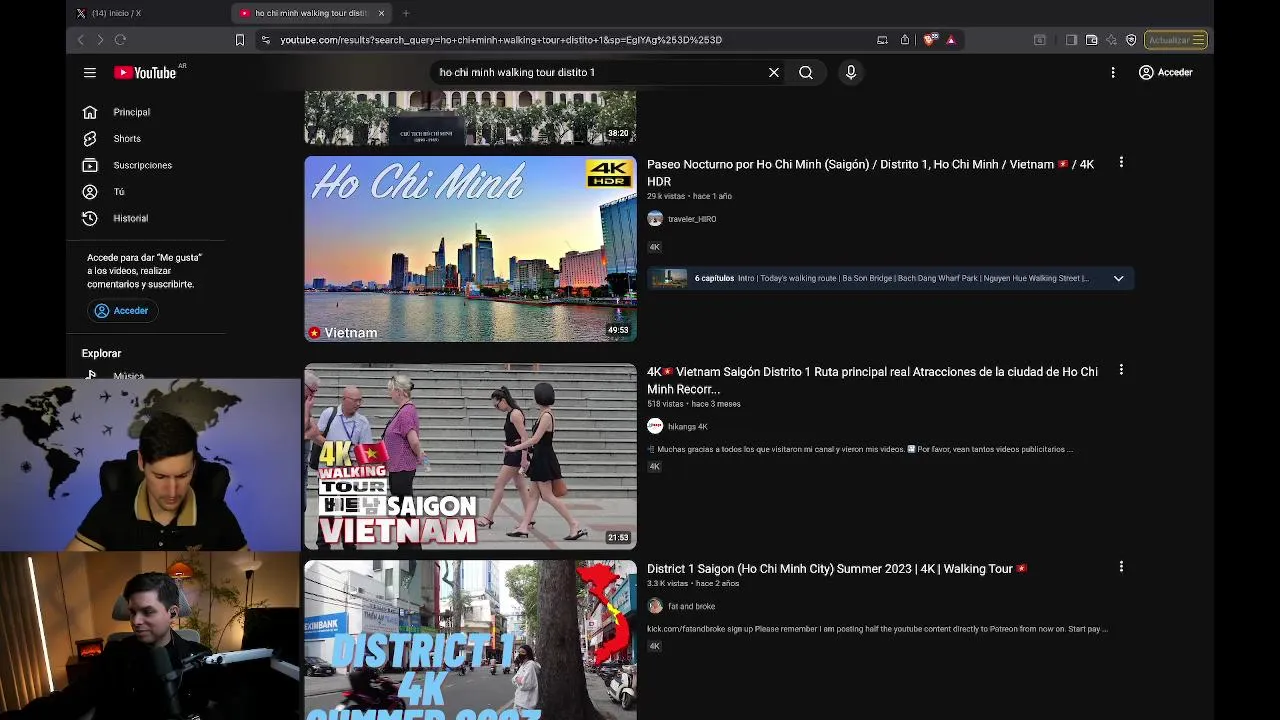Screen dimensions: 1280x720
Task: Click the traveler_HIRO channel avatar
Action: click(655, 219)
